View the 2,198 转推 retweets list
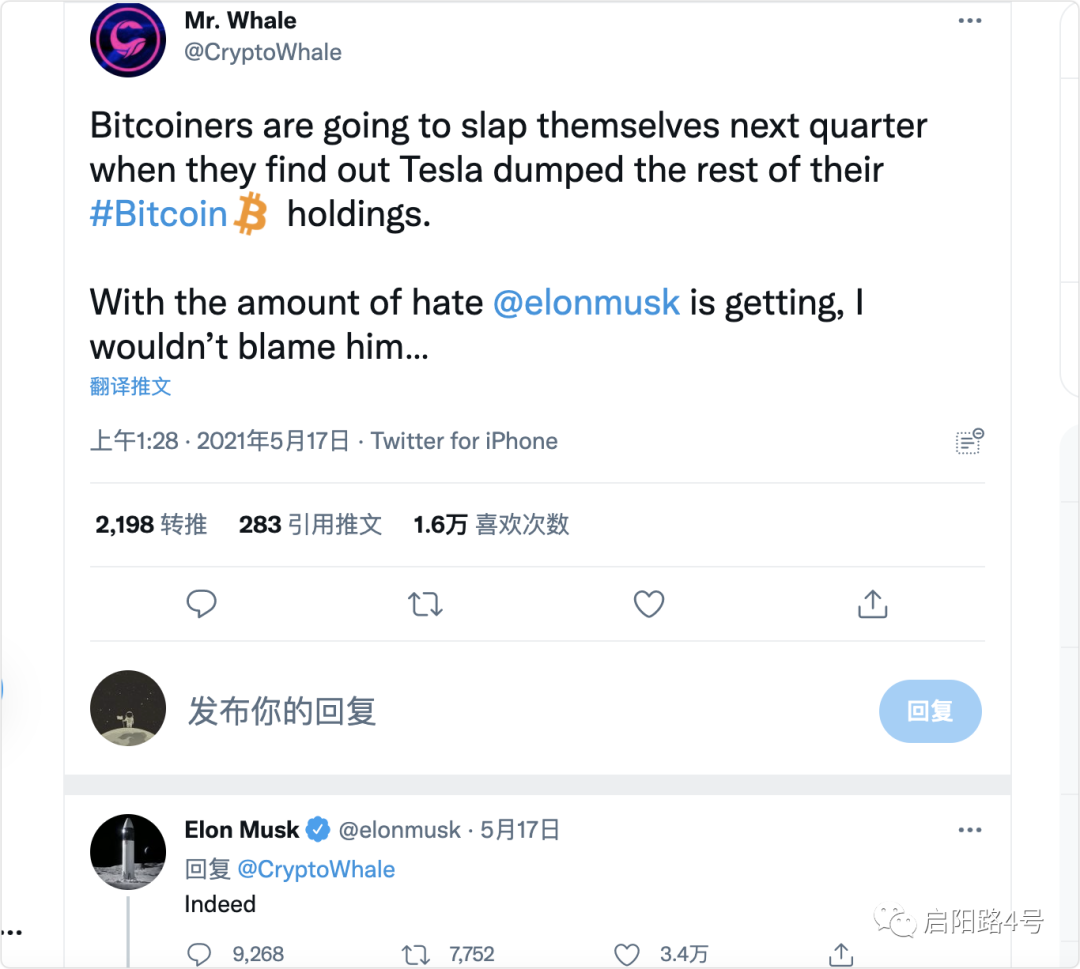The image size is (1080, 969). (151, 525)
